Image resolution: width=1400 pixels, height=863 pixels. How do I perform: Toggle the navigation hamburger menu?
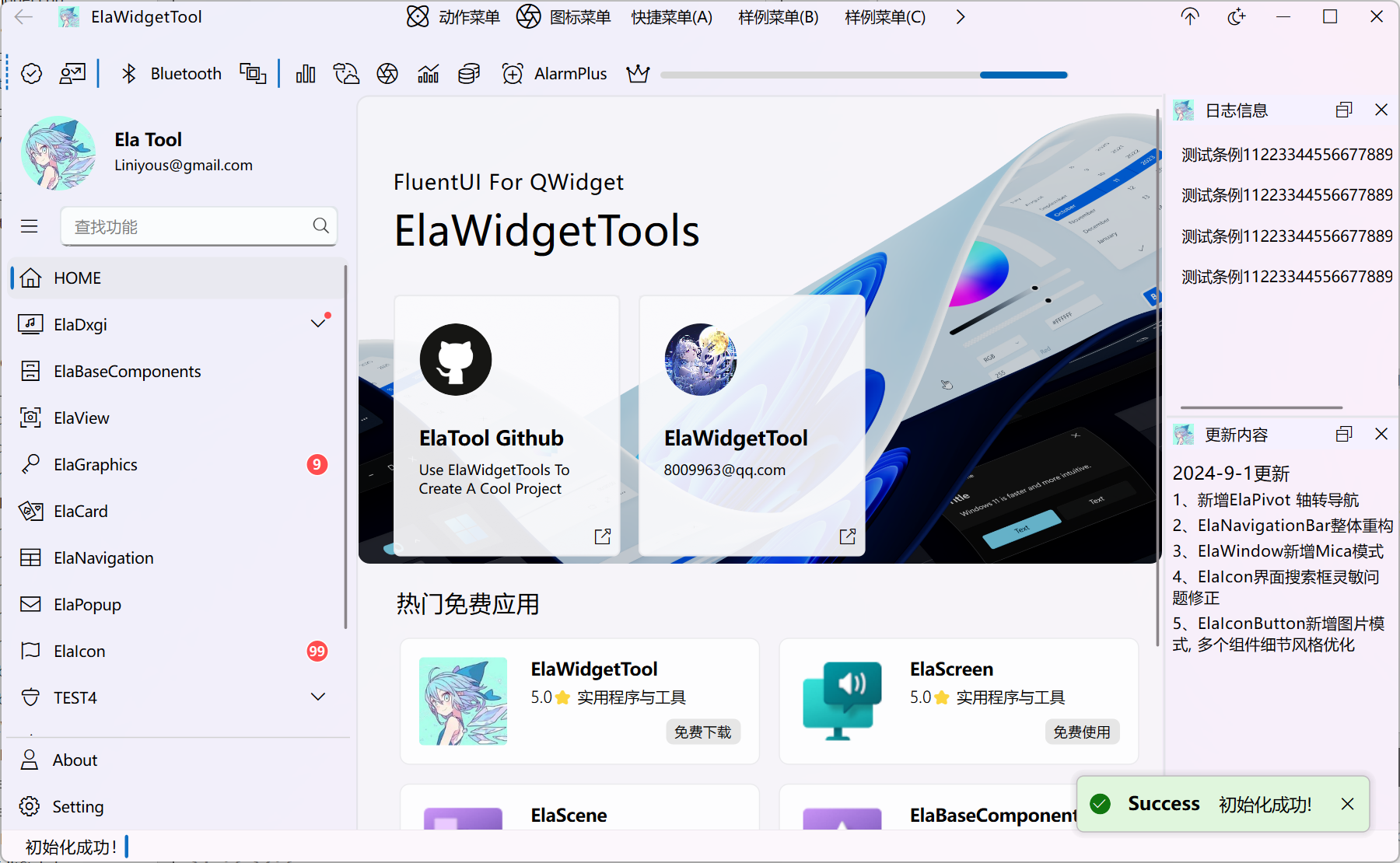point(30,226)
